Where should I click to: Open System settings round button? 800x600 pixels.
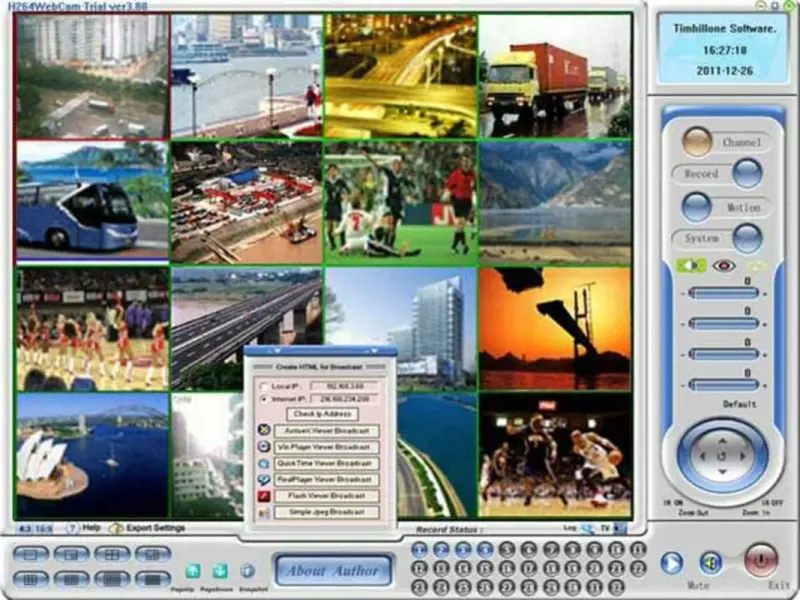(x=747, y=238)
